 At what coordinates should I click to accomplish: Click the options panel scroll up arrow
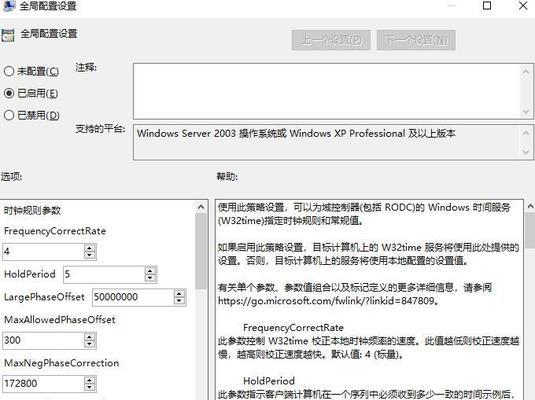pyautogui.click(x=201, y=207)
